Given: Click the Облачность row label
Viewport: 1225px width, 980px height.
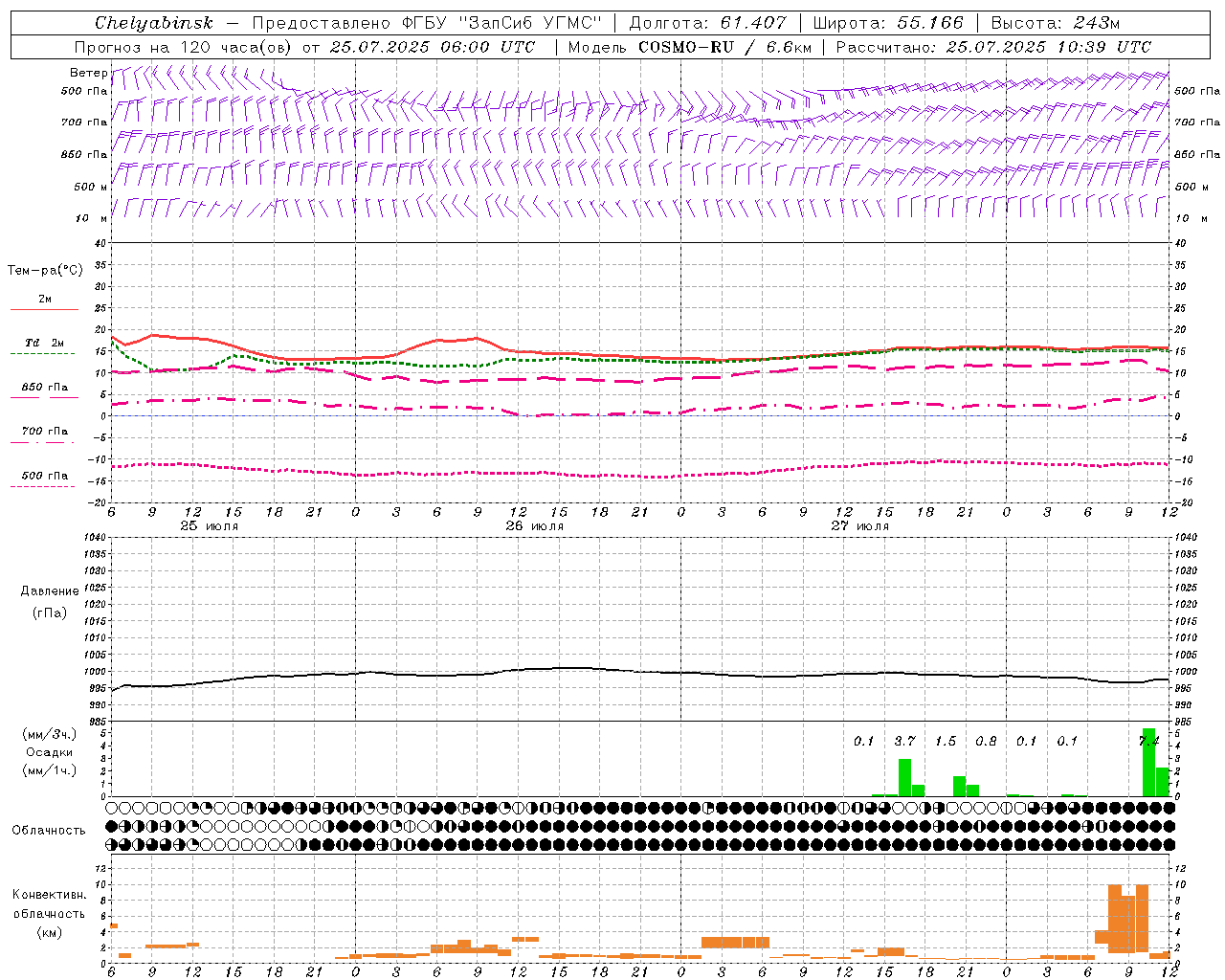Looking at the screenshot, I should (x=49, y=830).
